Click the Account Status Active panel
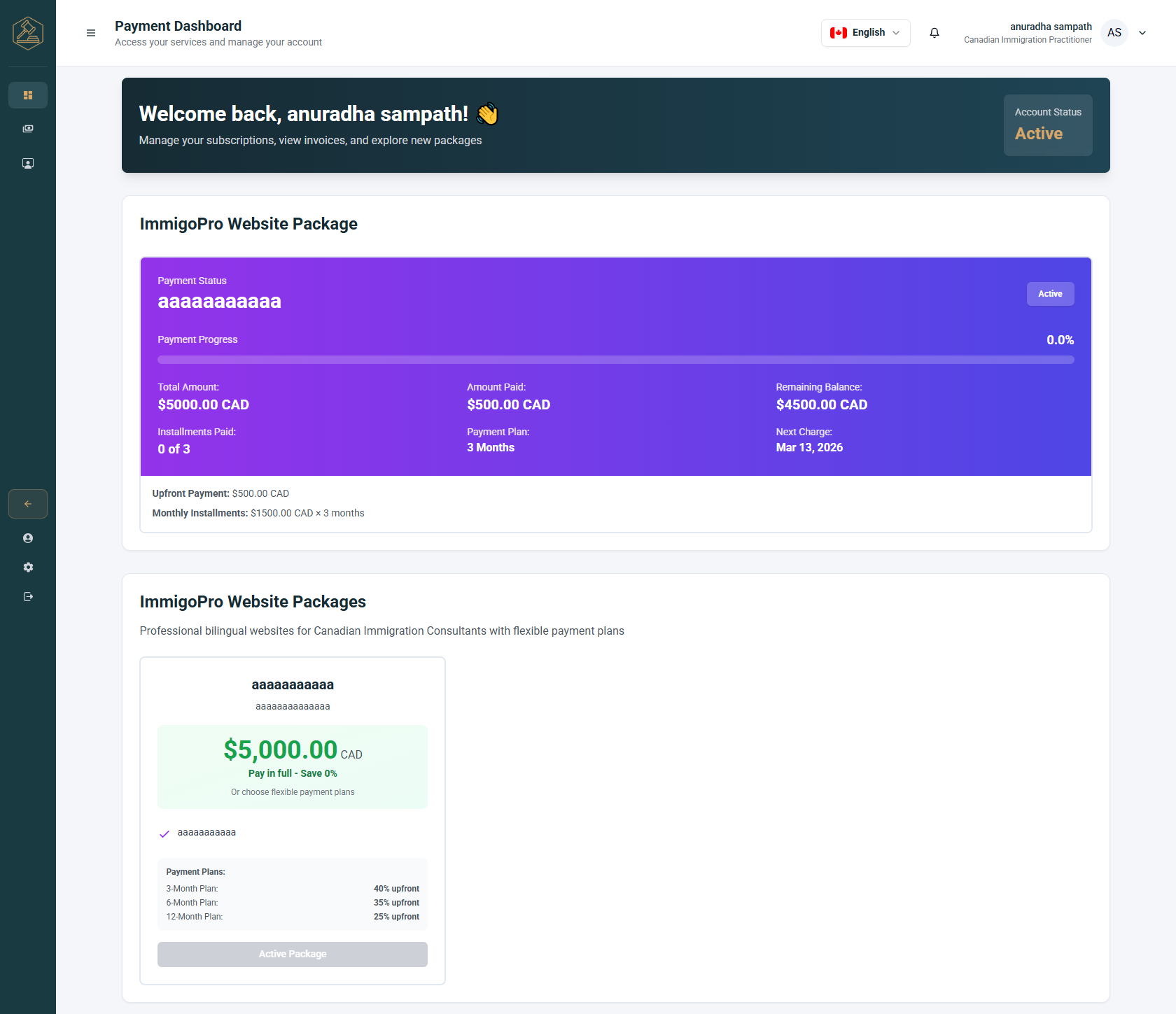This screenshot has width=1176, height=1014. coord(1048,125)
